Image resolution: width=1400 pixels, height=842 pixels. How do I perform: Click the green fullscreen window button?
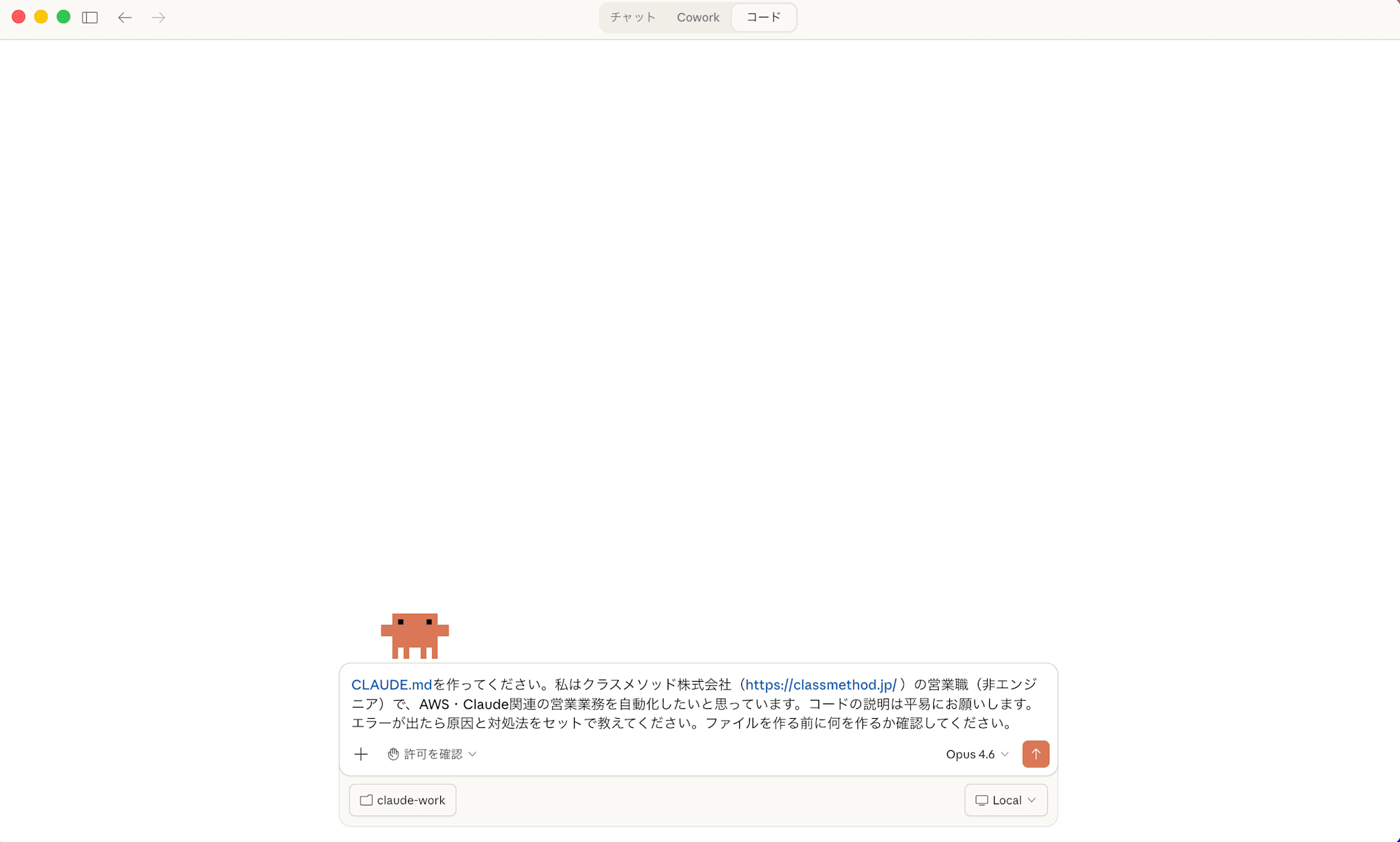tap(64, 17)
